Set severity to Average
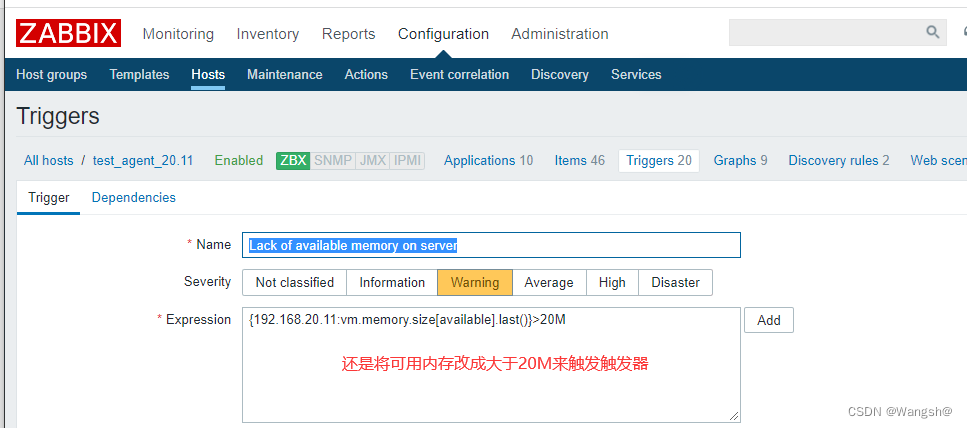967x428 pixels. click(549, 282)
